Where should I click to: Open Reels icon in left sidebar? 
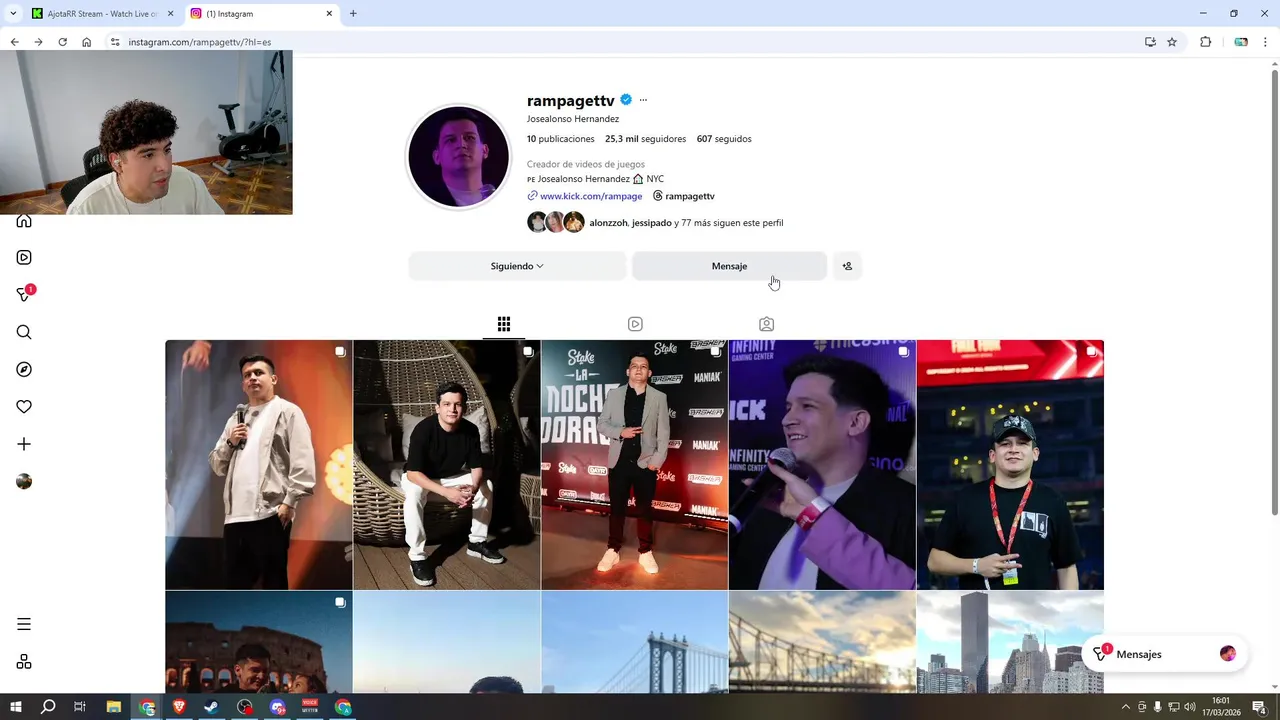click(24, 257)
